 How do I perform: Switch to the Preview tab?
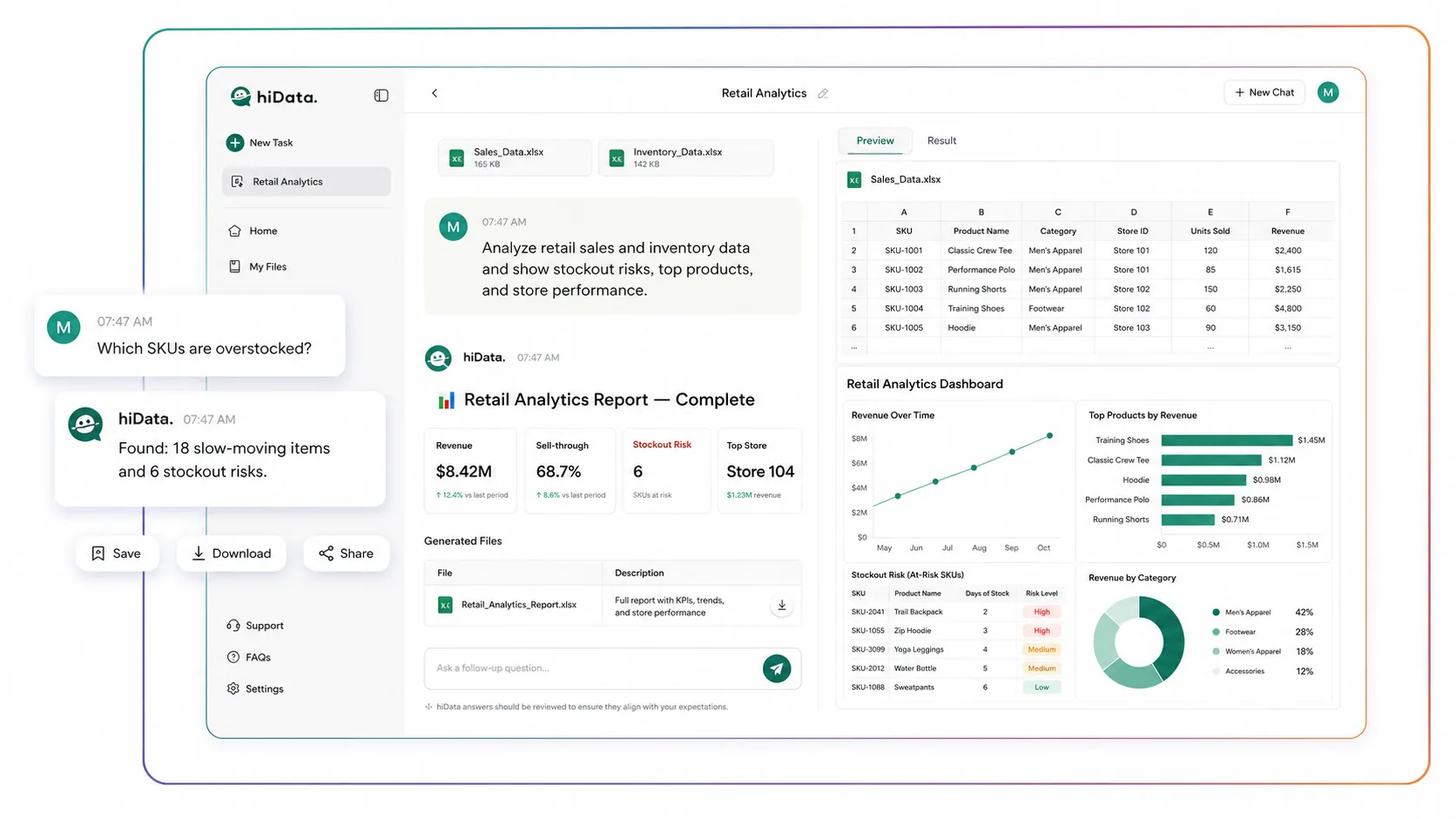pyautogui.click(x=875, y=140)
